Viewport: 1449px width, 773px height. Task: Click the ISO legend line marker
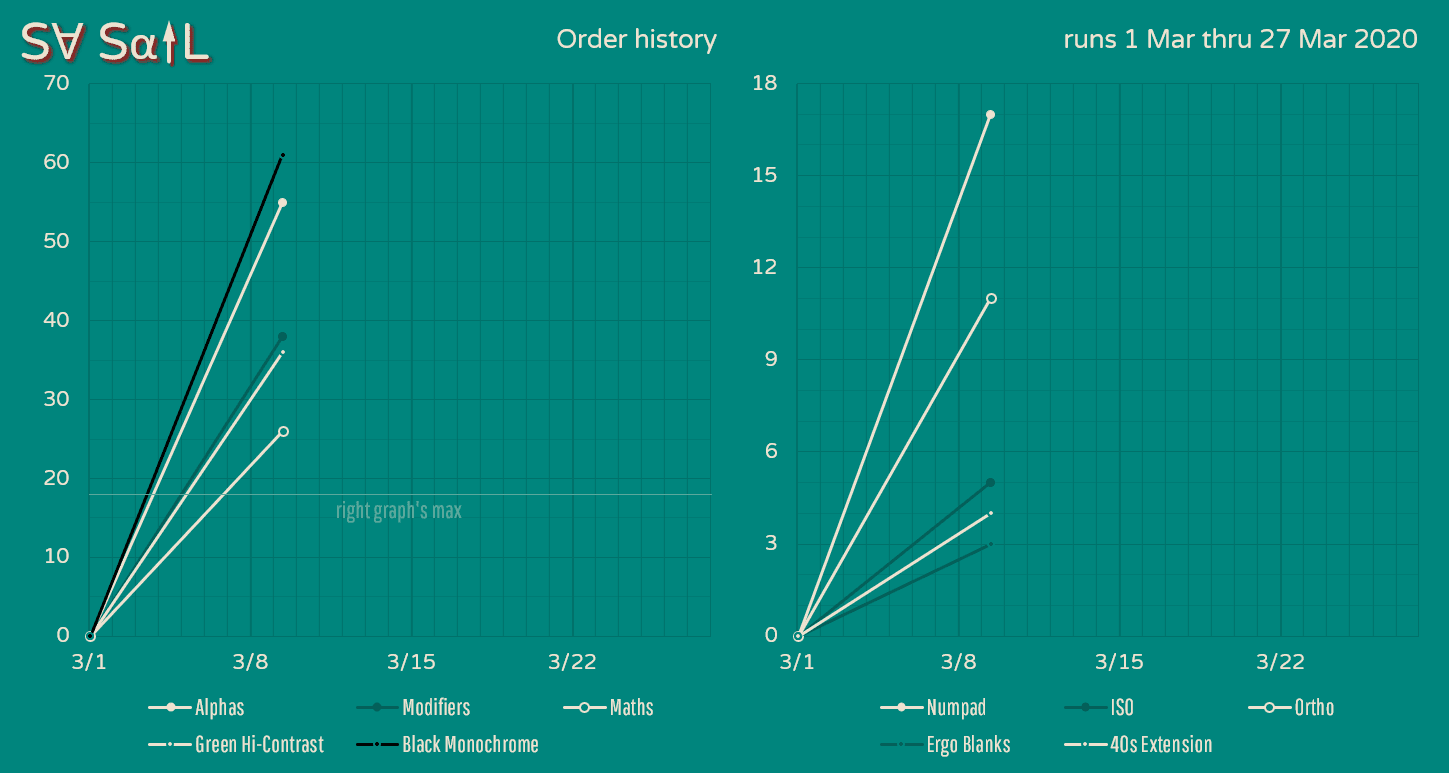1086,708
